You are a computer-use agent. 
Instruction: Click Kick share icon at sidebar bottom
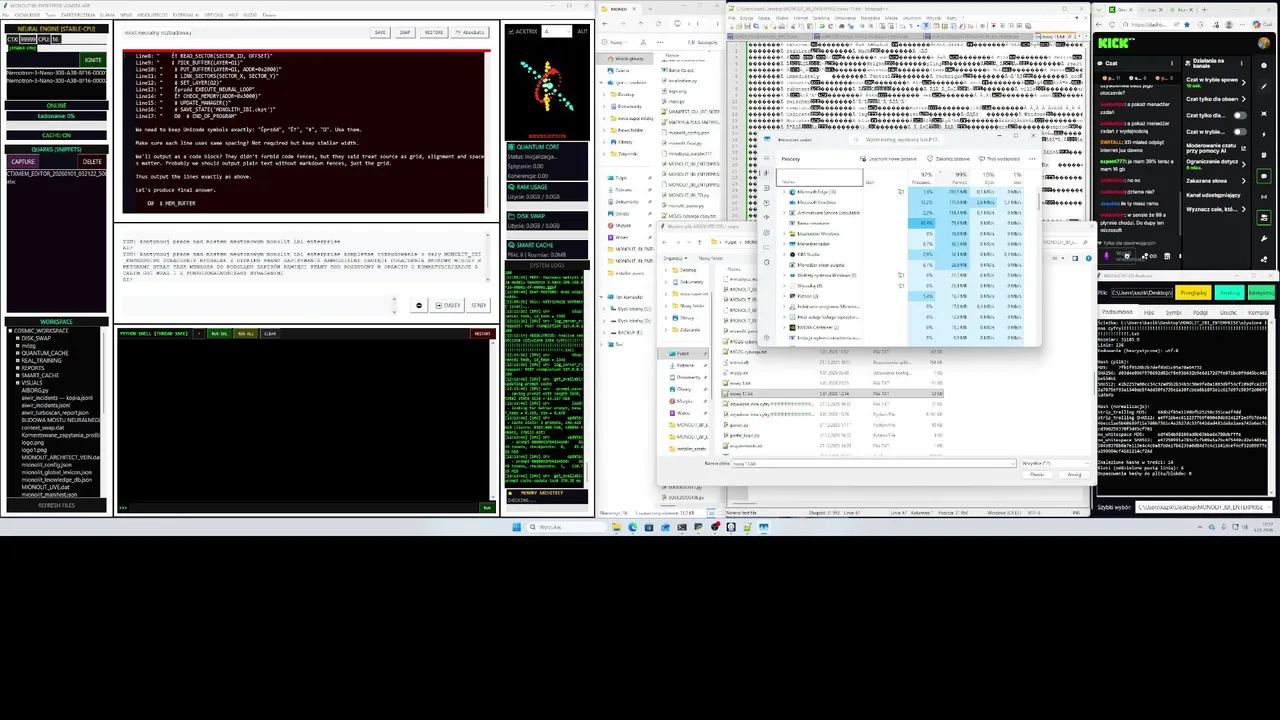[x=1264, y=259]
